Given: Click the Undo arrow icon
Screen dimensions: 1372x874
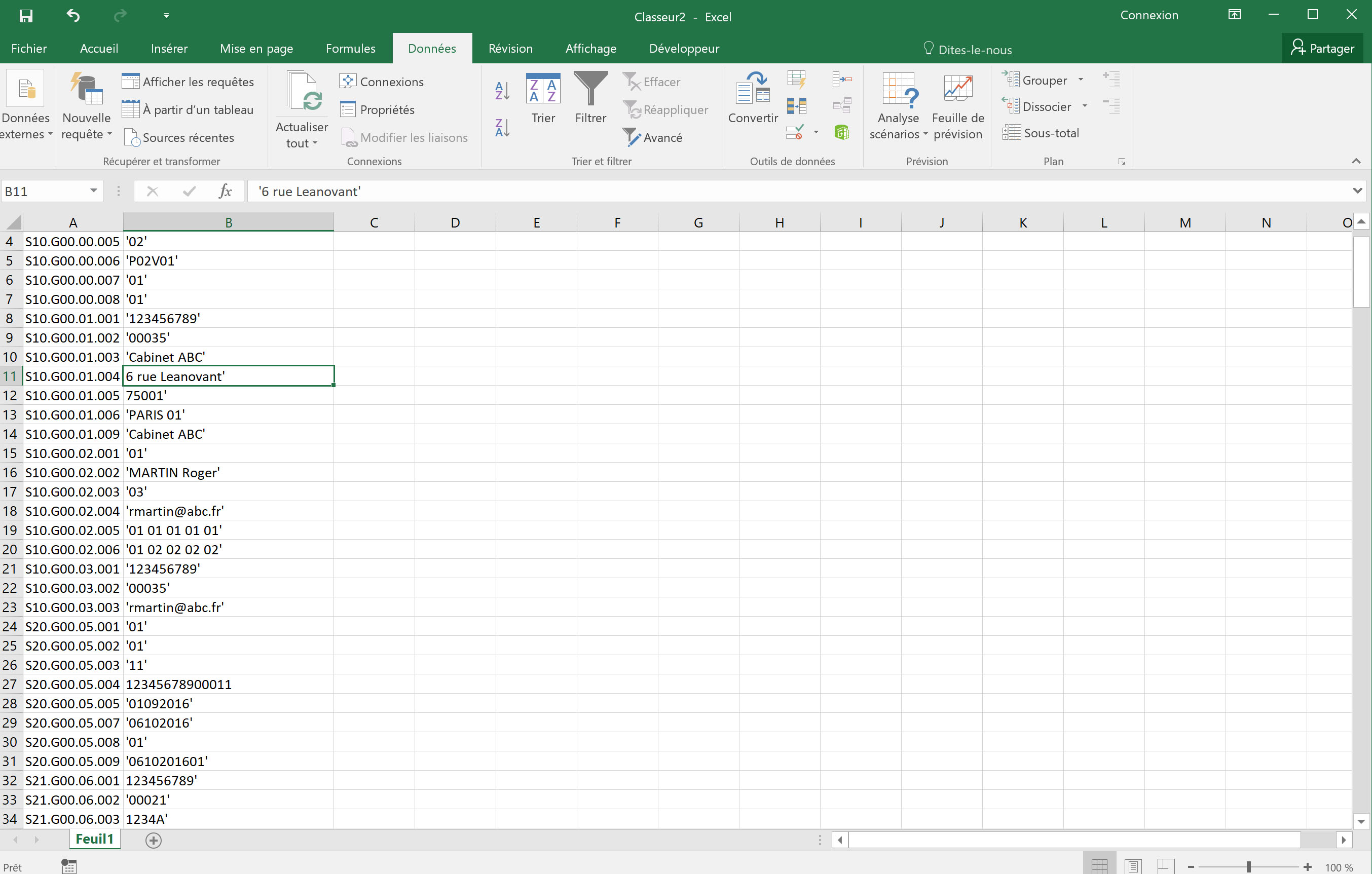Looking at the screenshot, I should coord(73,16).
